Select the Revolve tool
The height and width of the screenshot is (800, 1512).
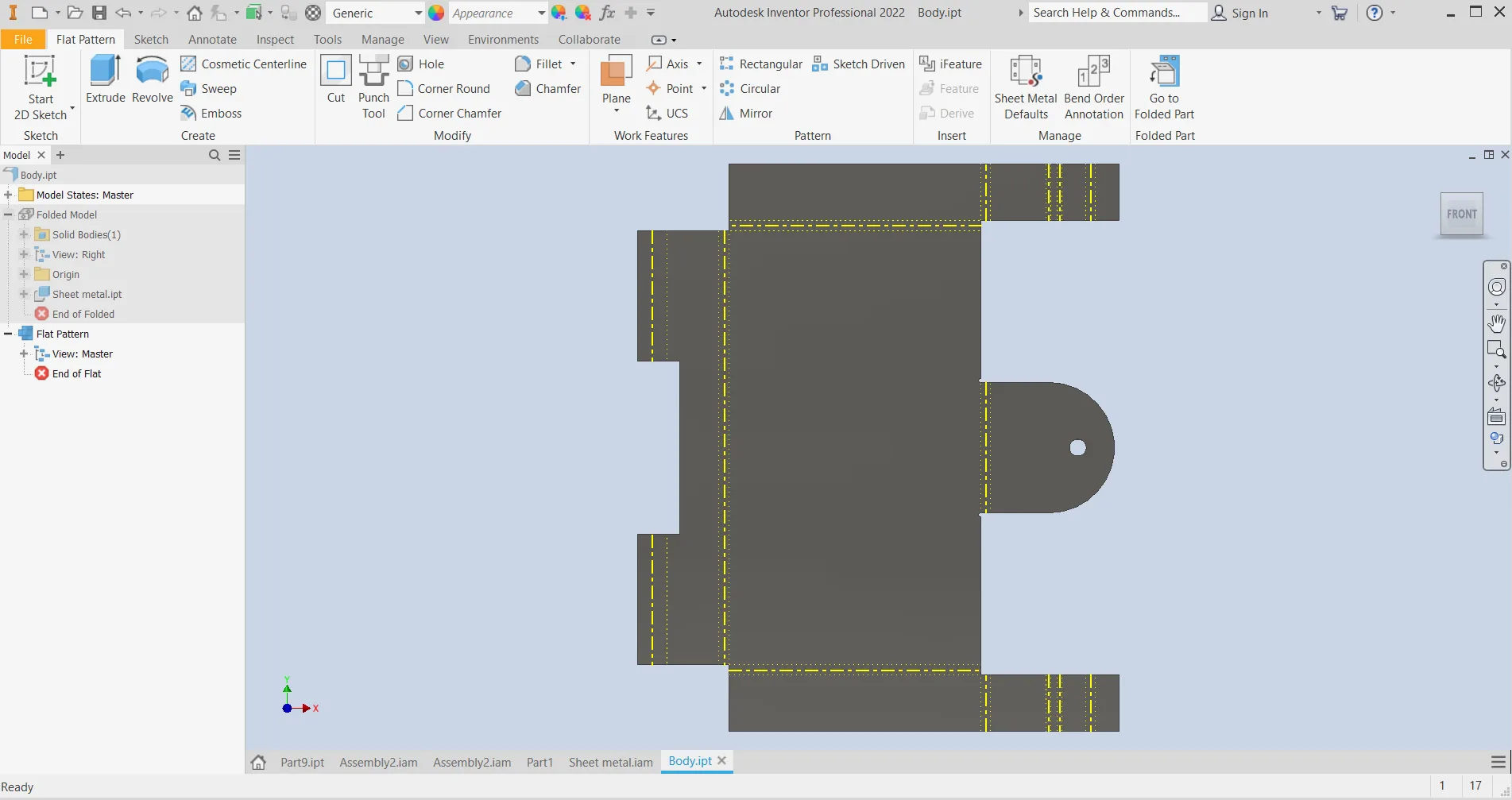[152, 79]
